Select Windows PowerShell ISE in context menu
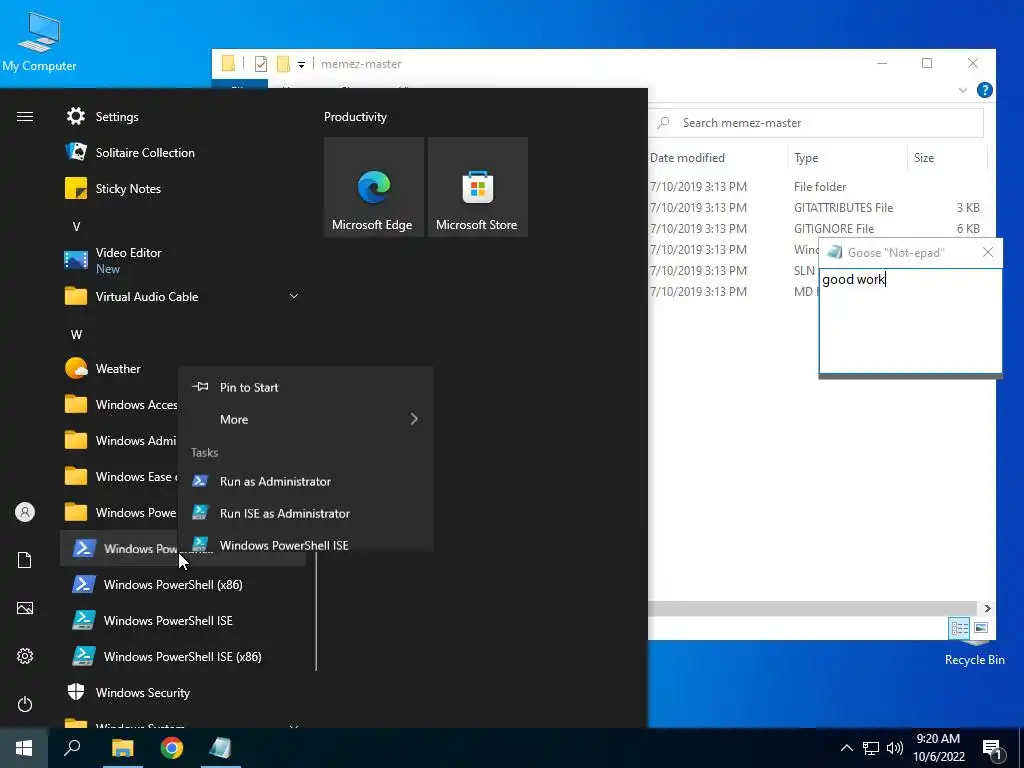 pos(306,543)
